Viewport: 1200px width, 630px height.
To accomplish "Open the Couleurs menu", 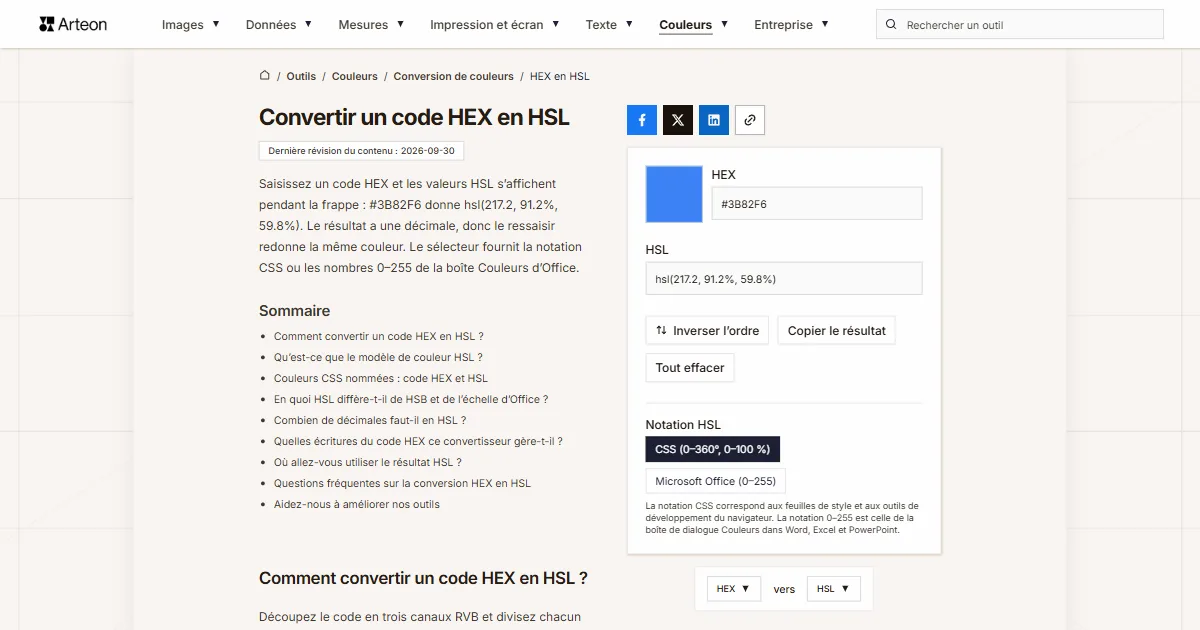I will coord(694,24).
